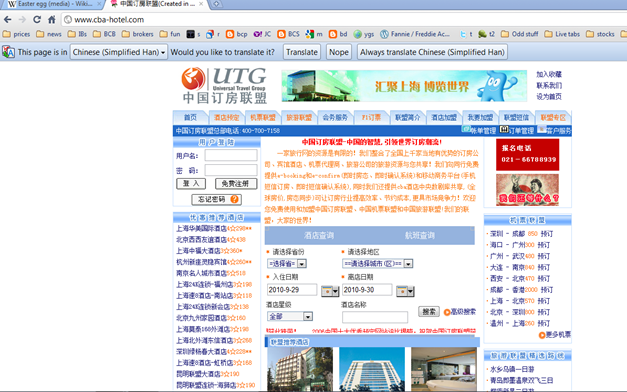627x392 pixels.
Task: Open the 'Fannie / Freddie Ac...' bookmark
Action: point(415,34)
